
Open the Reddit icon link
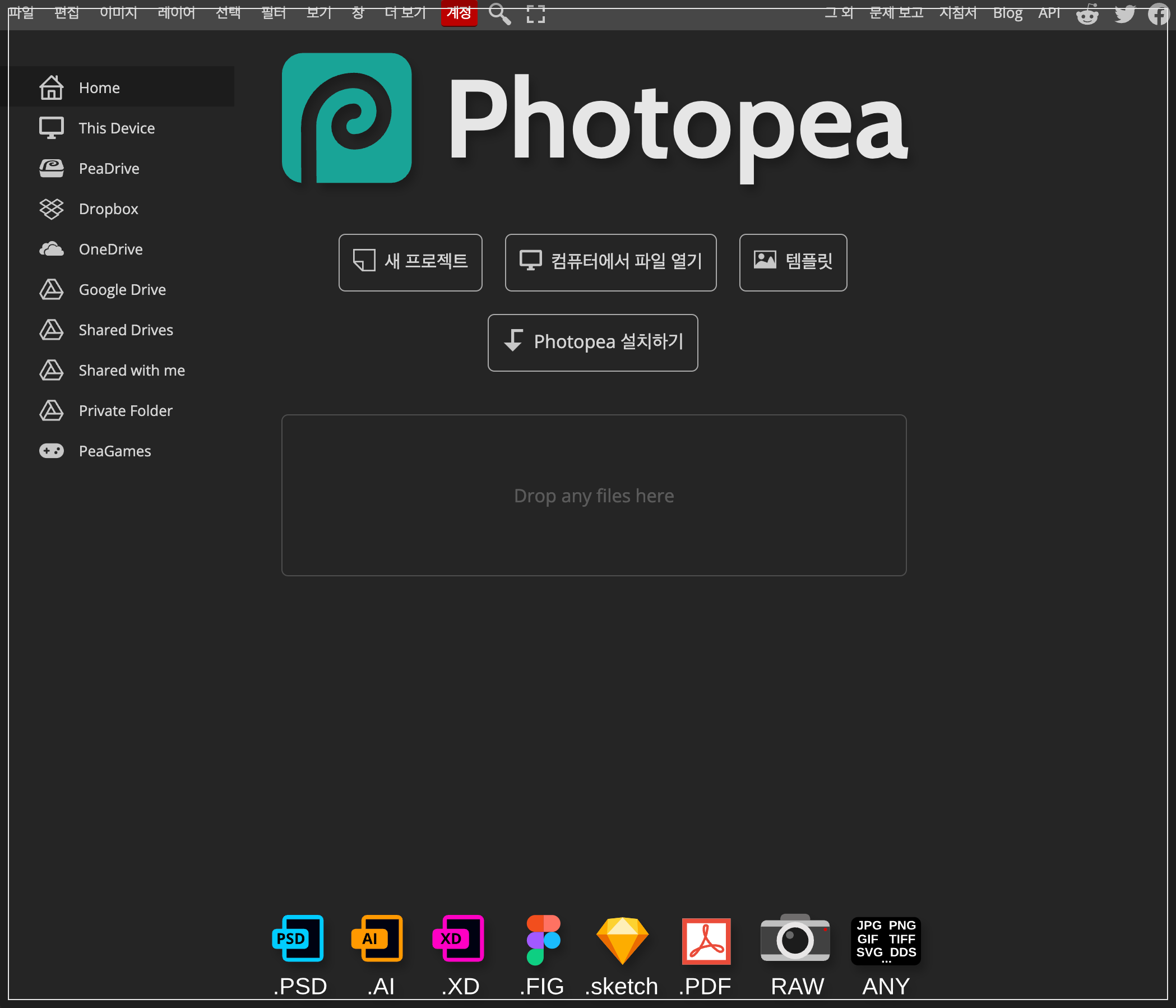point(1087,13)
